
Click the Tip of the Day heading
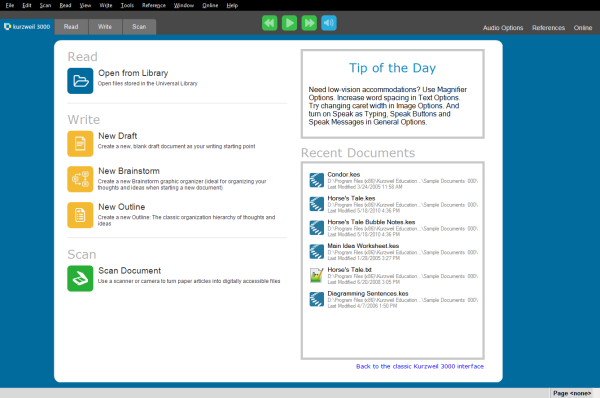[392, 68]
